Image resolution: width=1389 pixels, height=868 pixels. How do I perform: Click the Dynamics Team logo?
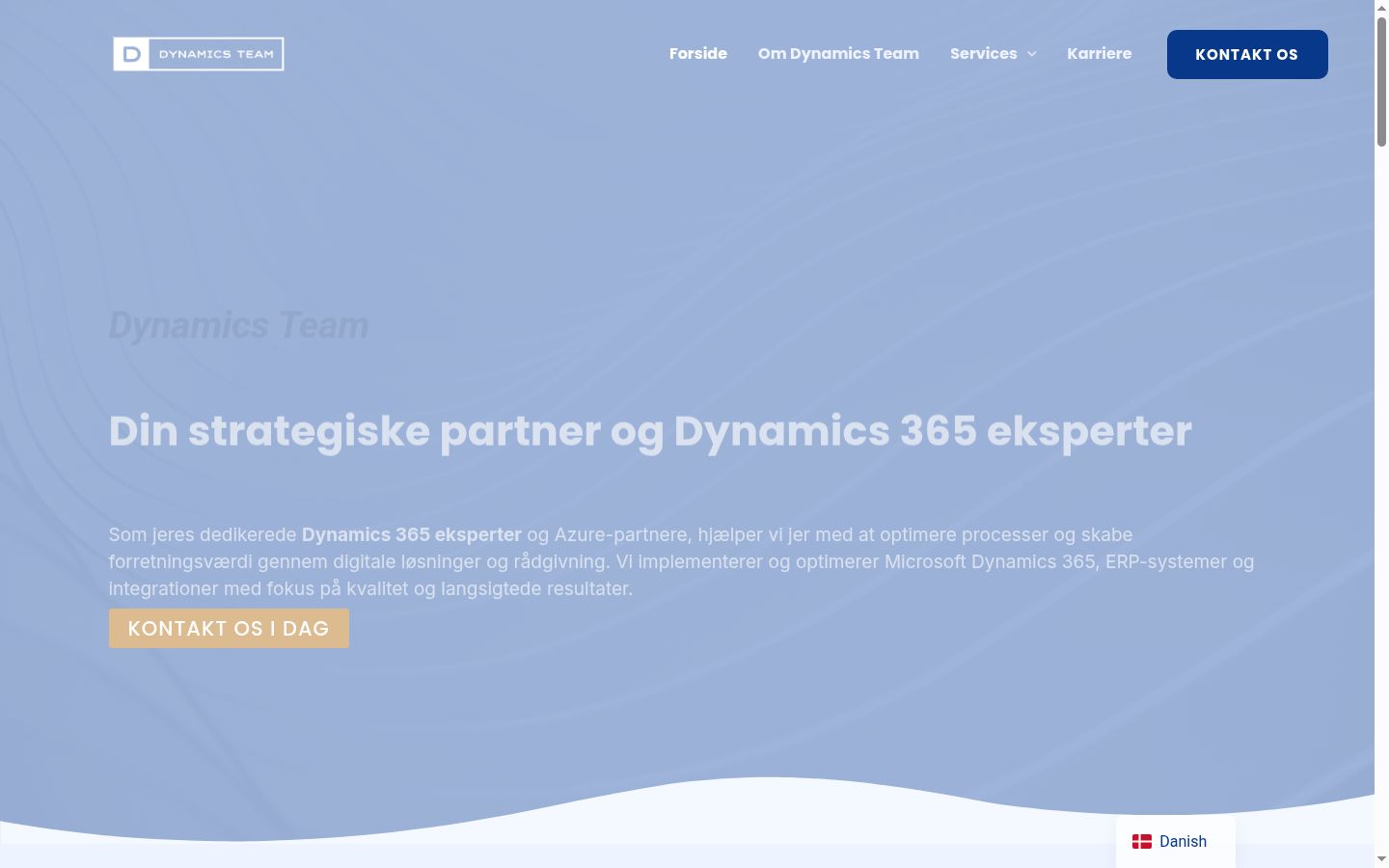pos(199,54)
